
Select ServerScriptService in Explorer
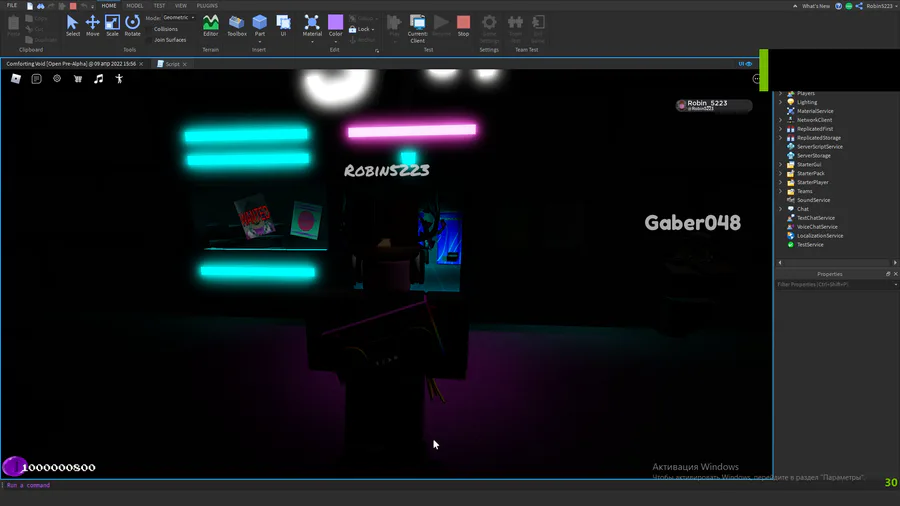point(819,146)
